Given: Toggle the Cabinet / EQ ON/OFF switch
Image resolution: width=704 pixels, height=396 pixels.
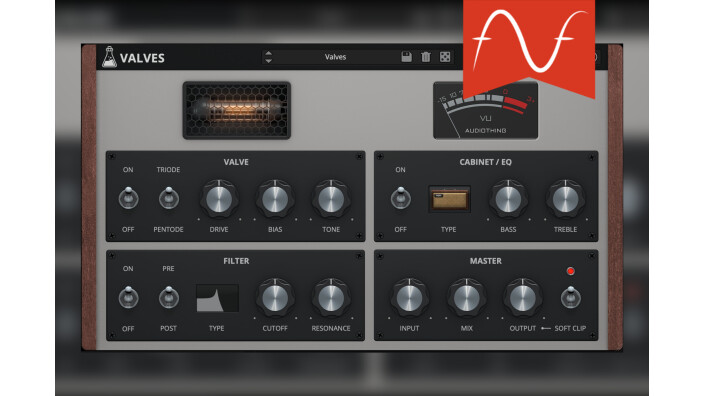Looking at the screenshot, I should (400, 198).
